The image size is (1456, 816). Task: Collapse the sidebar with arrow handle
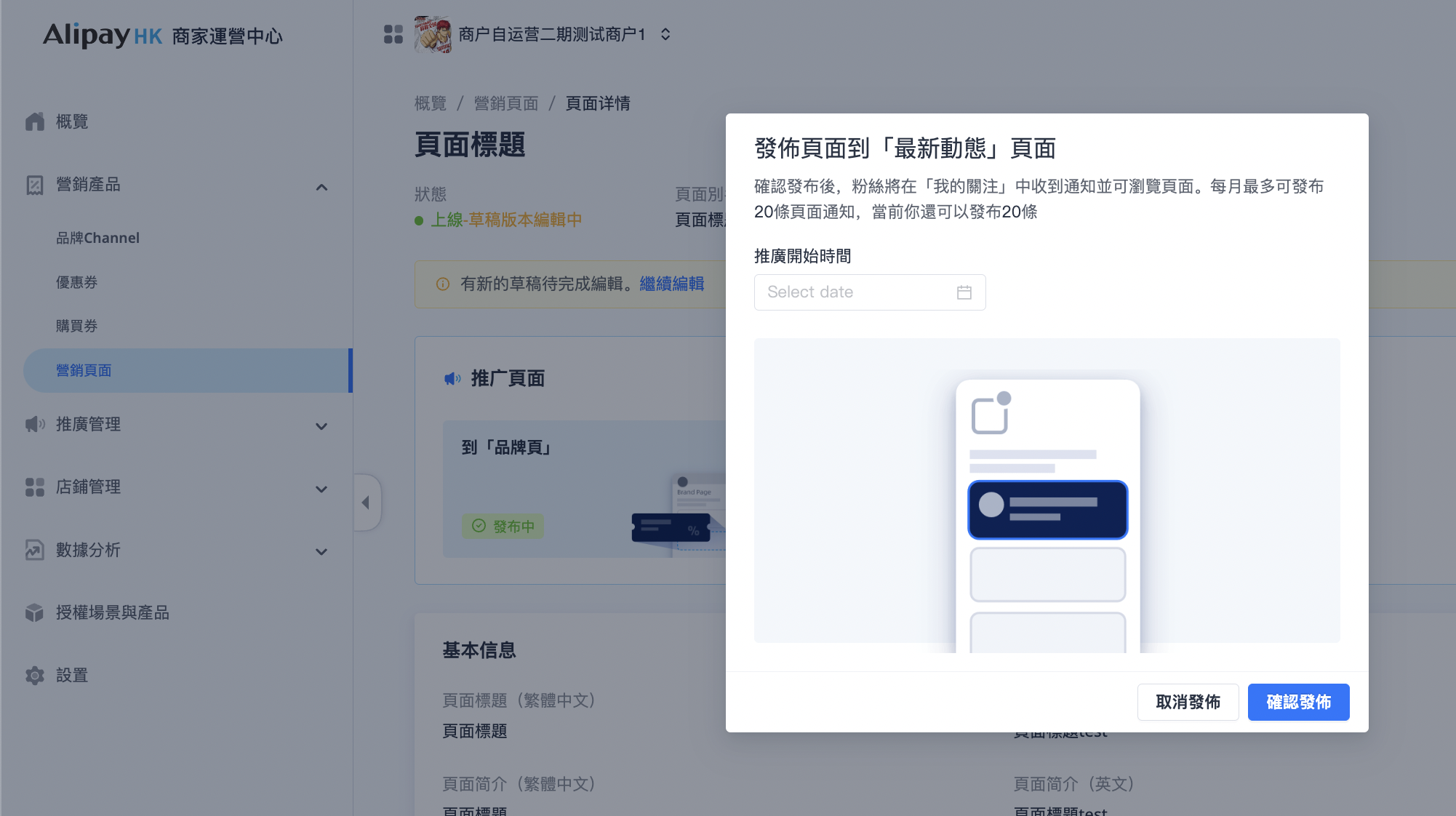tap(367, 503)
